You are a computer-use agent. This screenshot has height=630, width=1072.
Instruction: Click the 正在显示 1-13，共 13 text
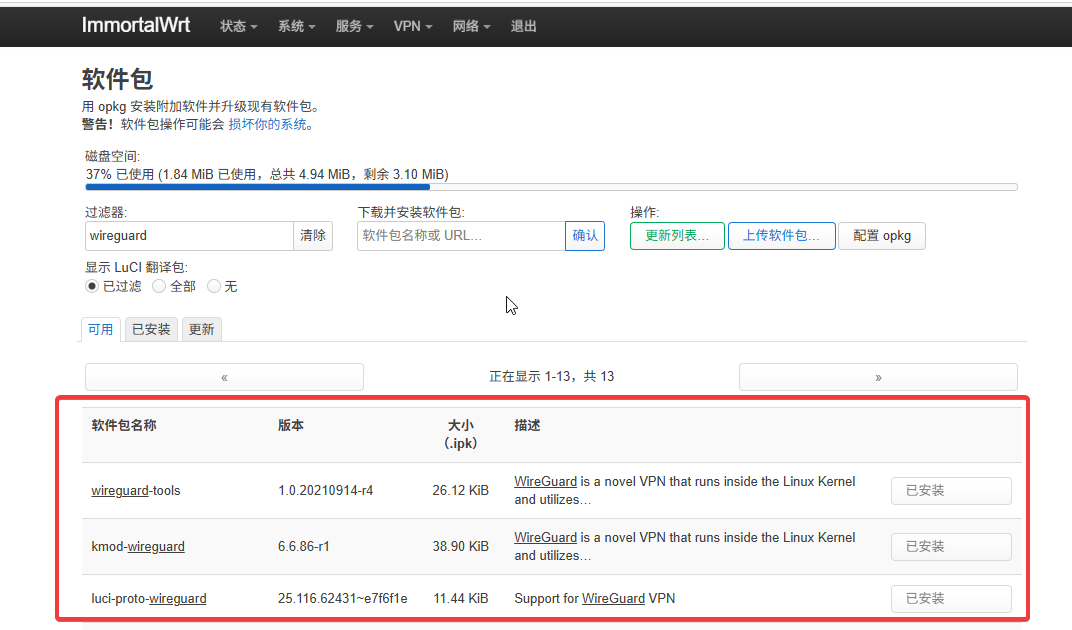click(552, 376)
